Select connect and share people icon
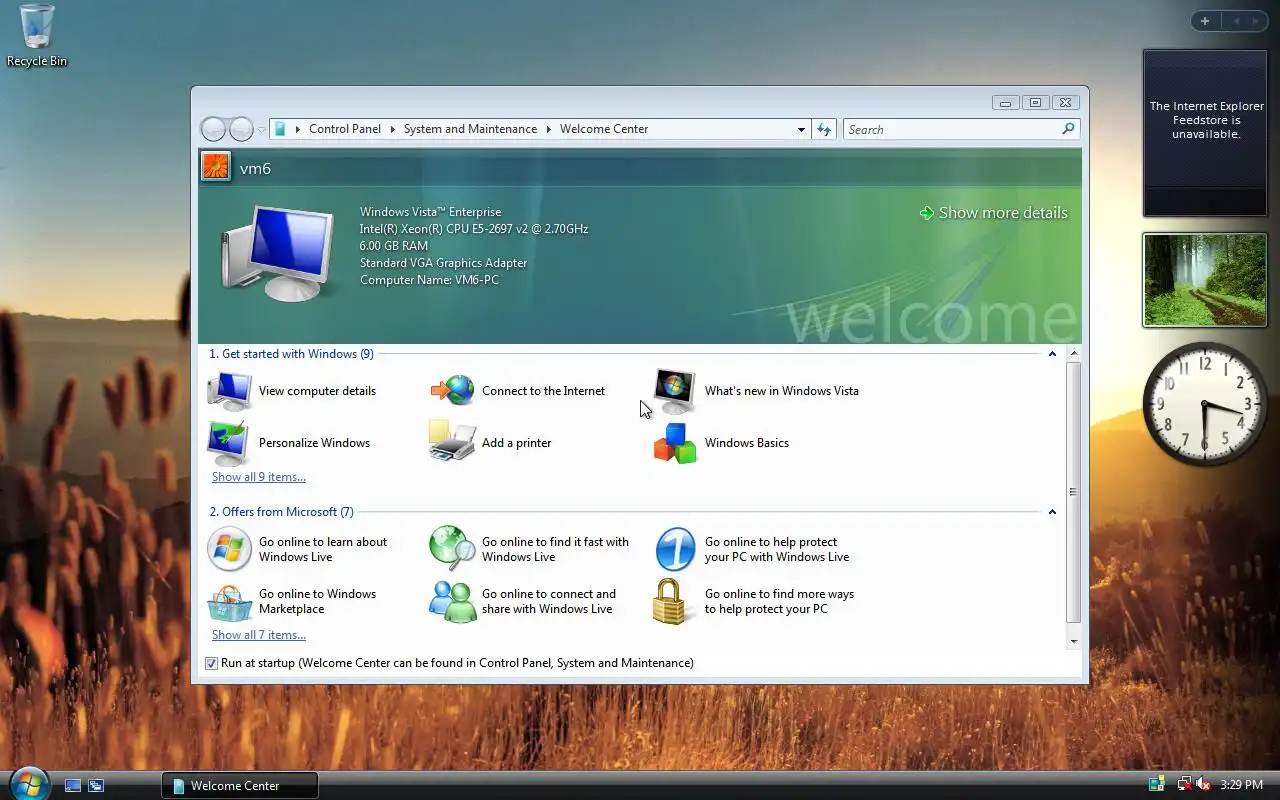Image resolution: width=1280 pixels, height=800 pixels. click(453, 601)
